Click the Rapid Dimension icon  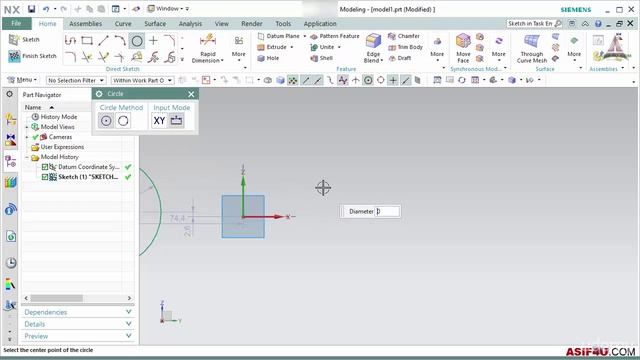pos(208,41)
